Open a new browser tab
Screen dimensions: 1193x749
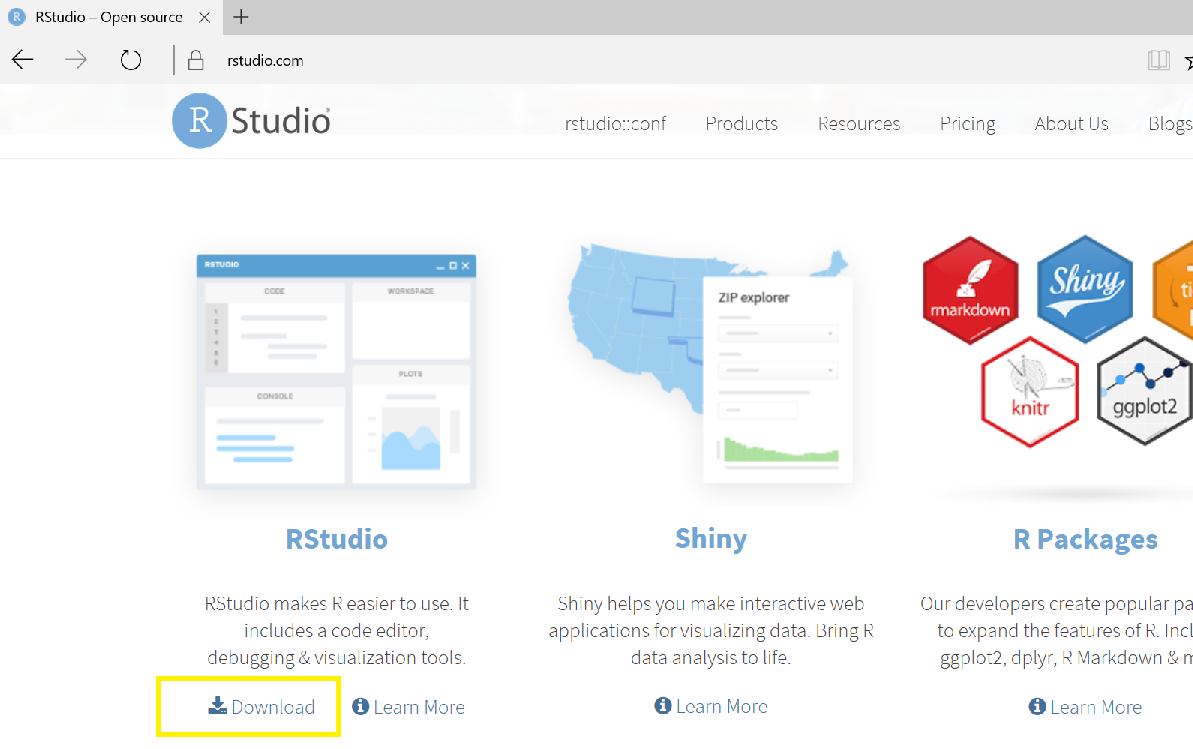coord(240,17)
